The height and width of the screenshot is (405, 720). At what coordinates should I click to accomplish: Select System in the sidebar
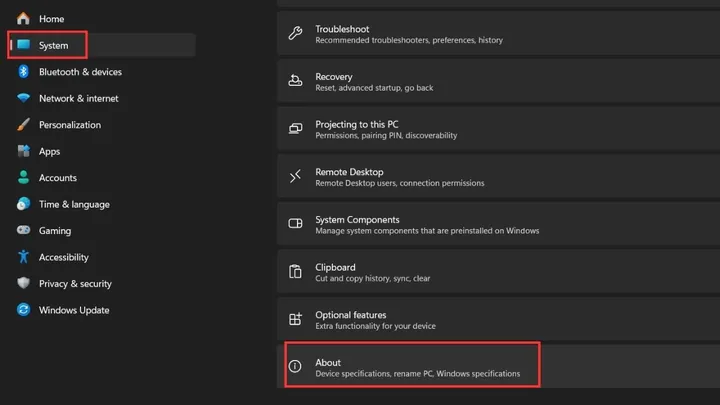(103, 45)
